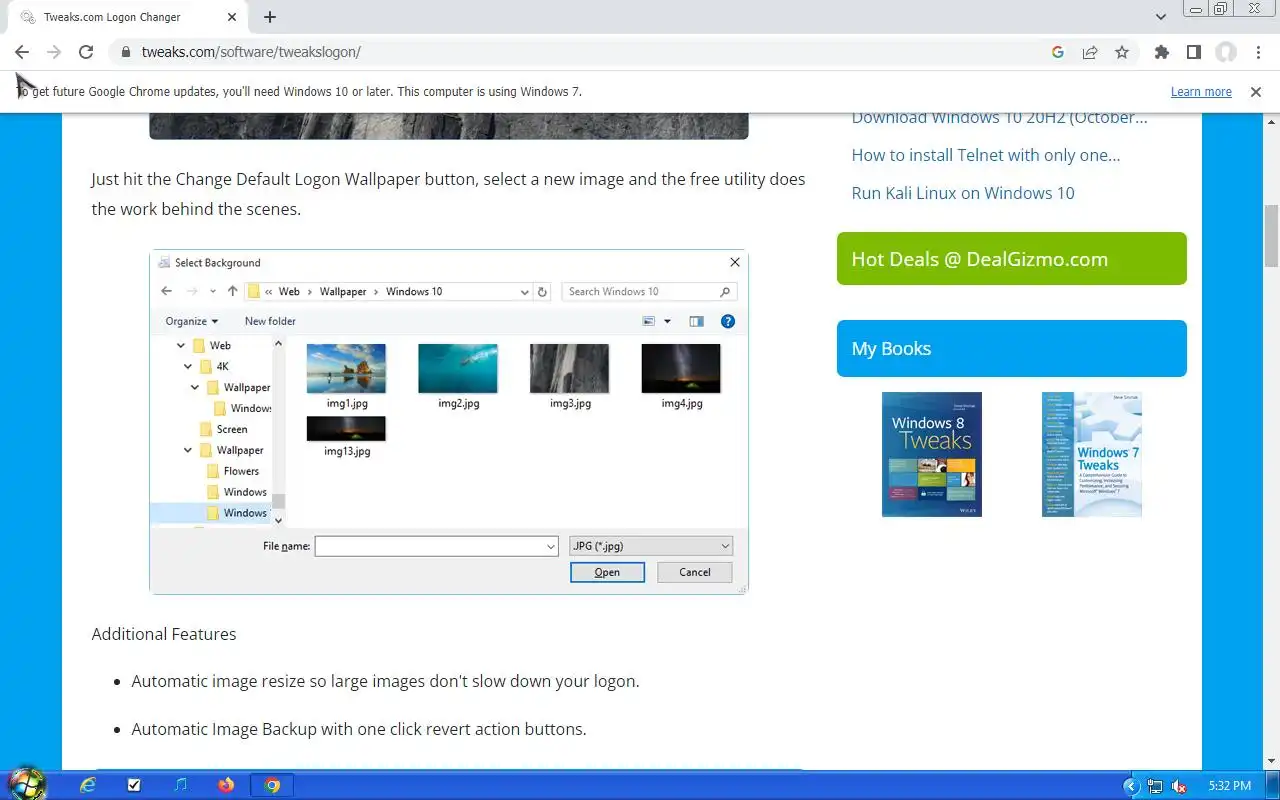Click the dialog's refresh icon
The height and width of the screenshot is (800, 1280).
[x=542, y=292]
